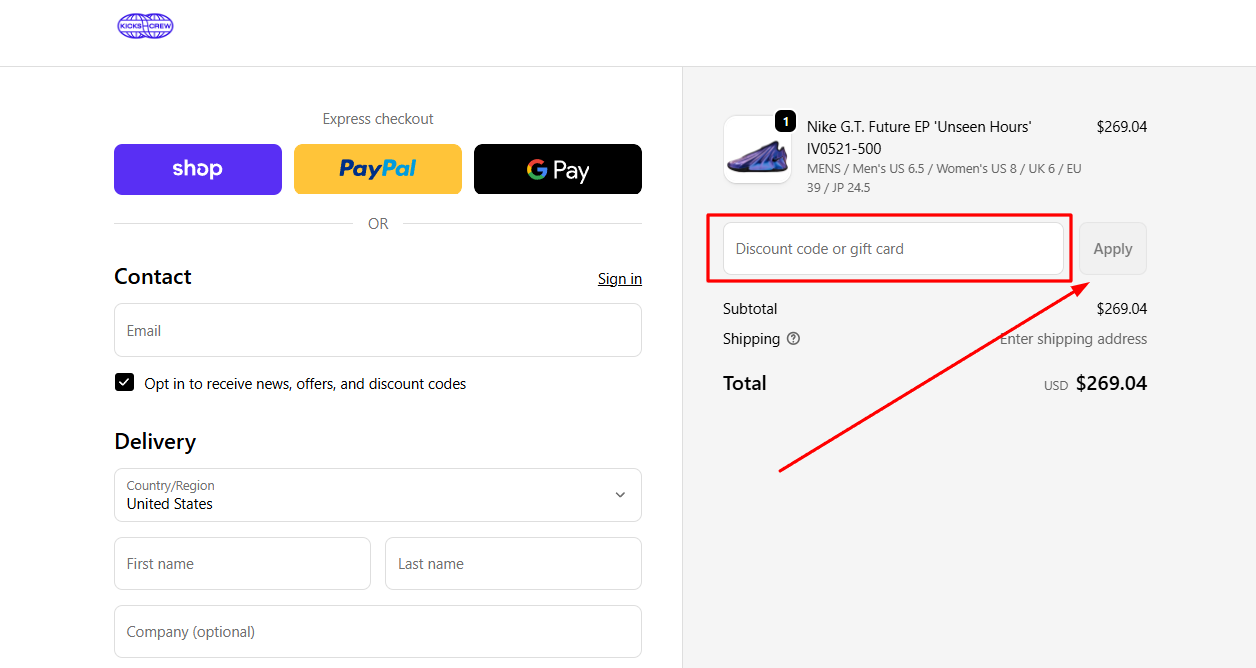Click the Sign in link
The width and height of the screenshot is (1256, 668).
click(619, 278)
